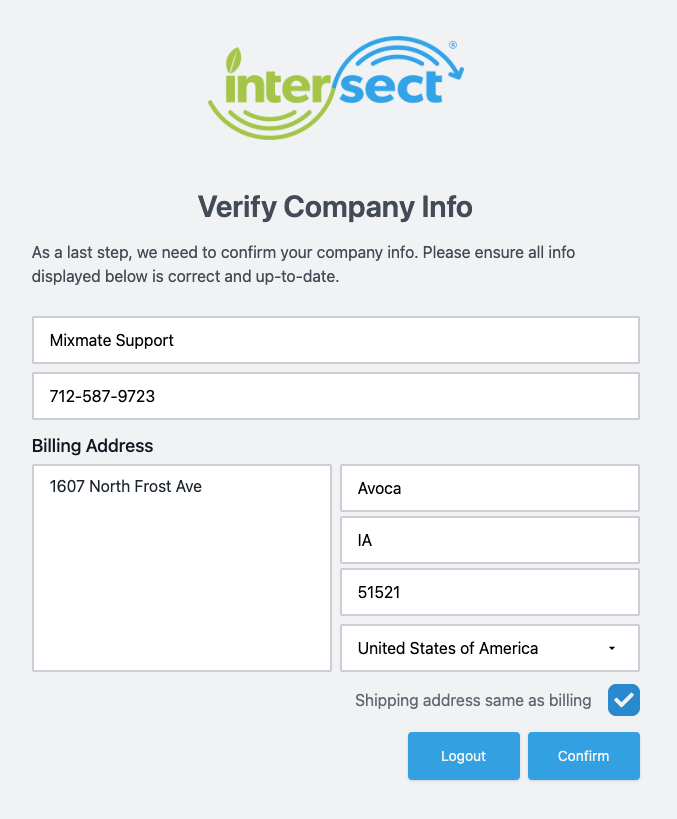The image size is (677, 819).
Task: Select the Avoca city field
Action: [x=489, y=488]
